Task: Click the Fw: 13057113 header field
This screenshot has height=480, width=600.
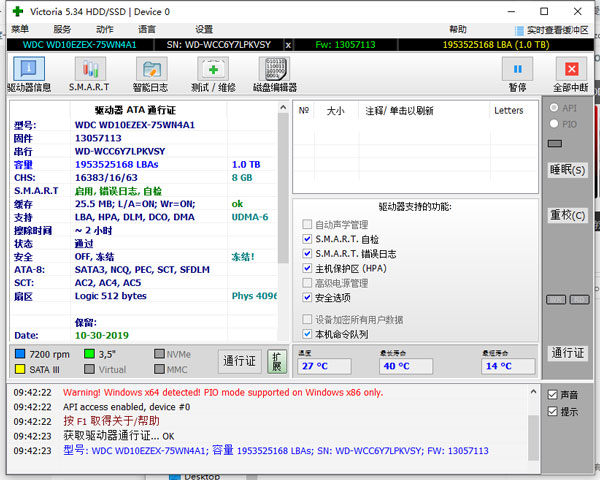Action: point(345,45)
